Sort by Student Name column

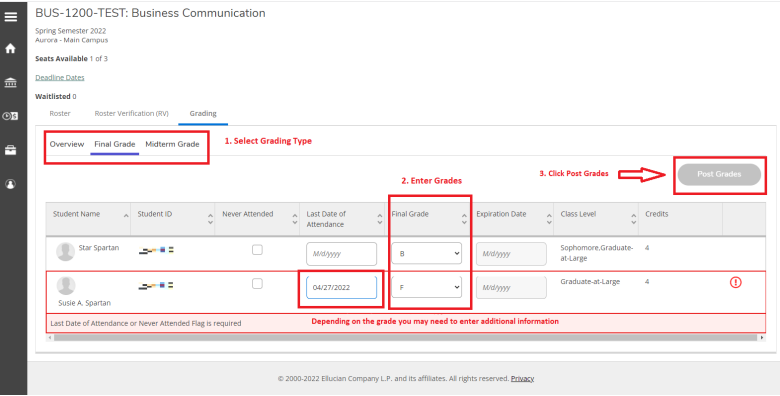pos(126,215)
